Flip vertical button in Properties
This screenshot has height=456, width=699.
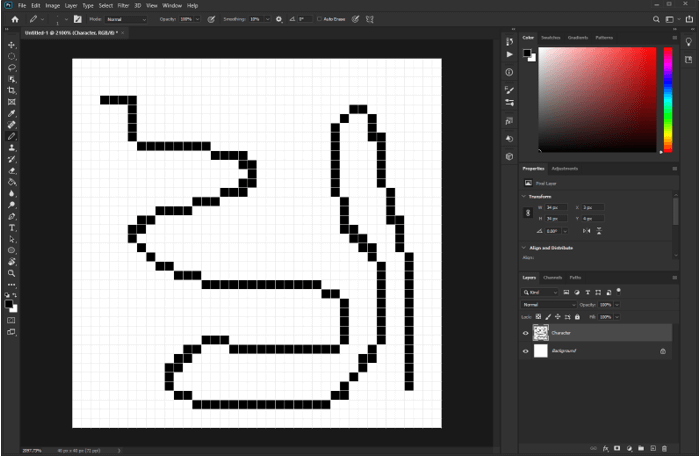click(599, 231)
